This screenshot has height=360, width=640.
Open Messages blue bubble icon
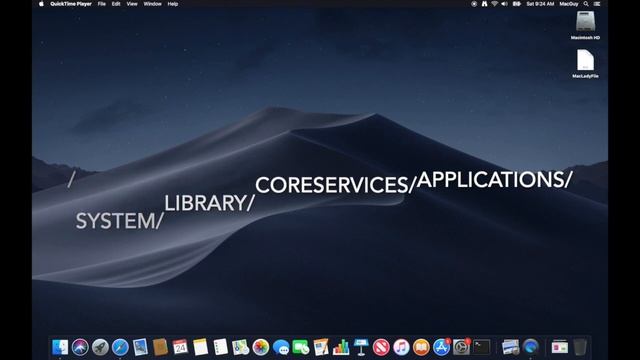[281, 347]
